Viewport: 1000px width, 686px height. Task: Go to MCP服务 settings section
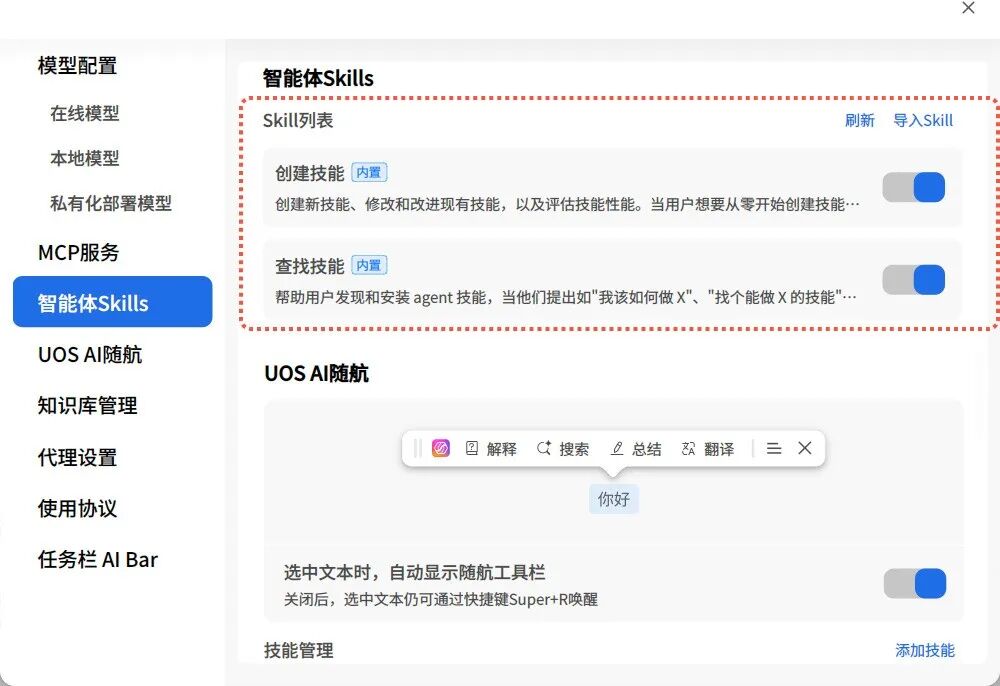[x=78, y=252]
